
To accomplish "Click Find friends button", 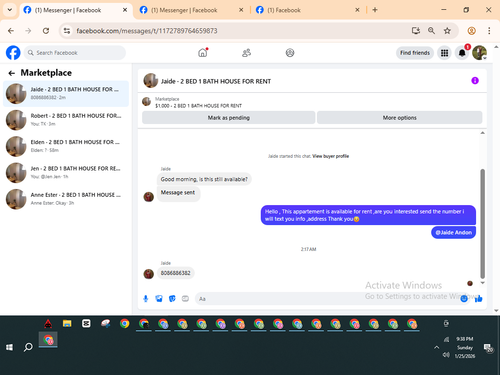I will tap(415, 53).
